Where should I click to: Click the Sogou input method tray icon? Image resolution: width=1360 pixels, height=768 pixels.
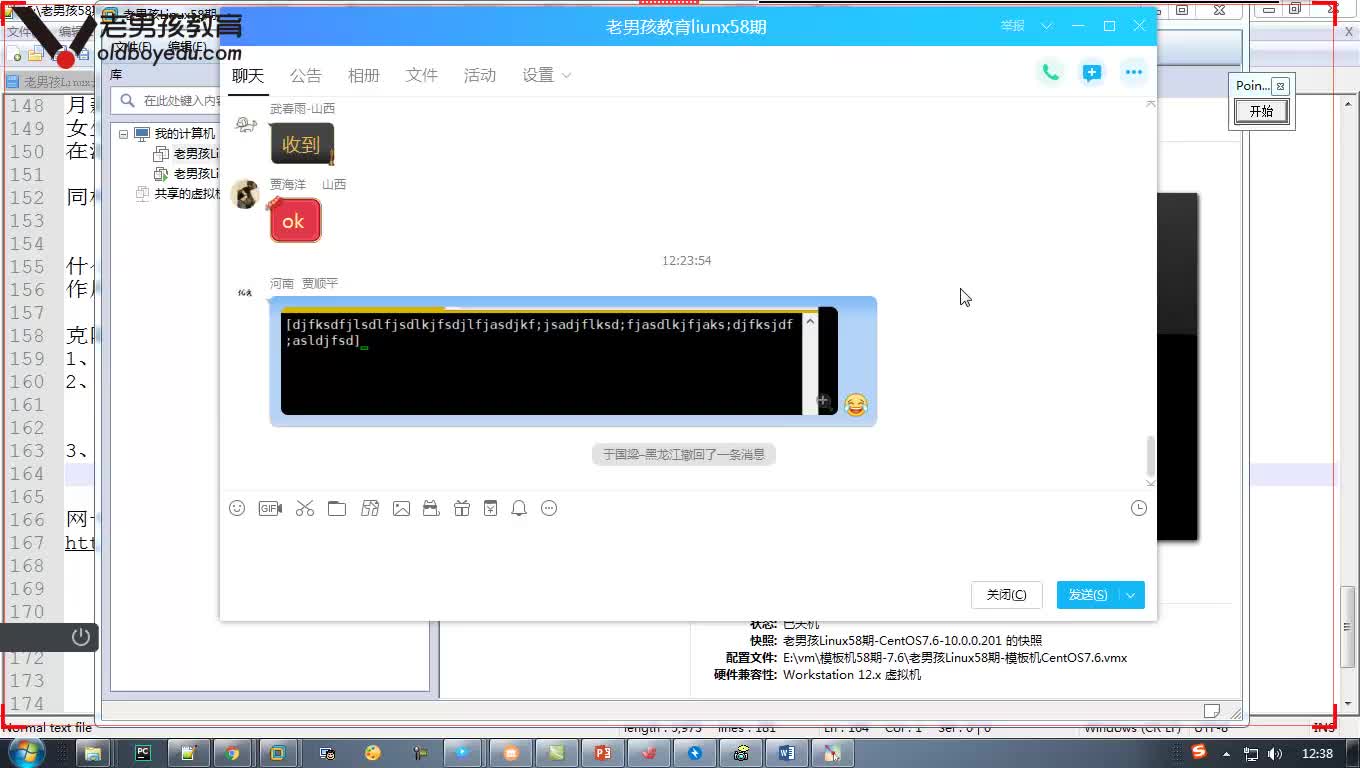point(1199,752)
